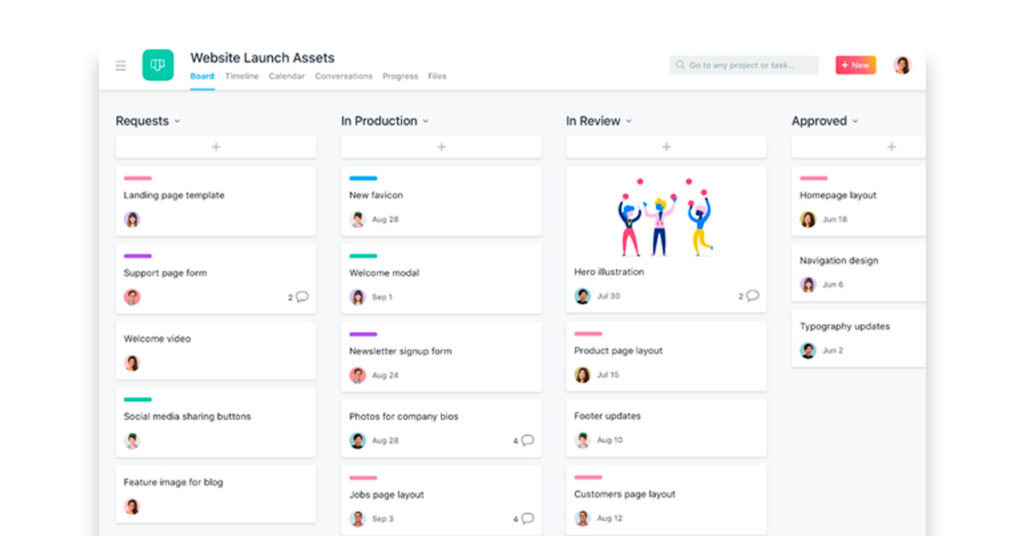Open comments on Support page form card
1024x536 pixels.
[298, 297]
